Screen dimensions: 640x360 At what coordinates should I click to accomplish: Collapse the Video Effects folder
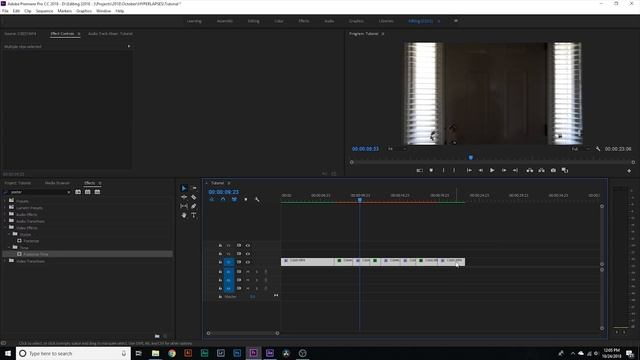pos(5,227)
